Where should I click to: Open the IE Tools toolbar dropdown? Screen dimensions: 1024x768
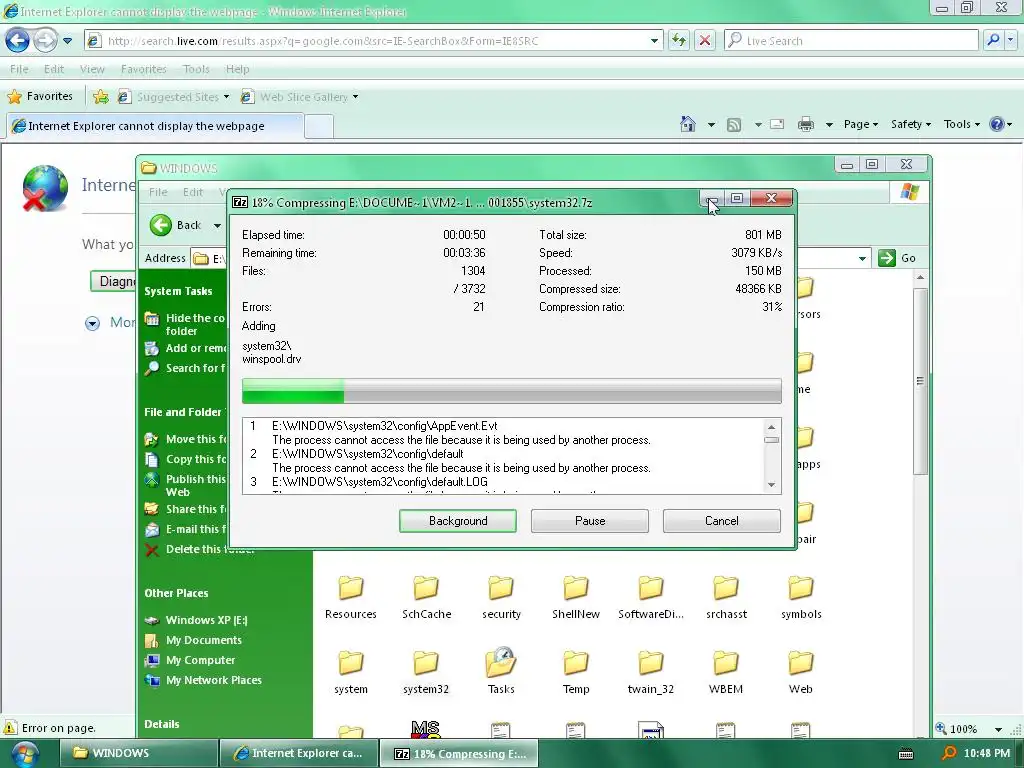(x=961, y=124)
